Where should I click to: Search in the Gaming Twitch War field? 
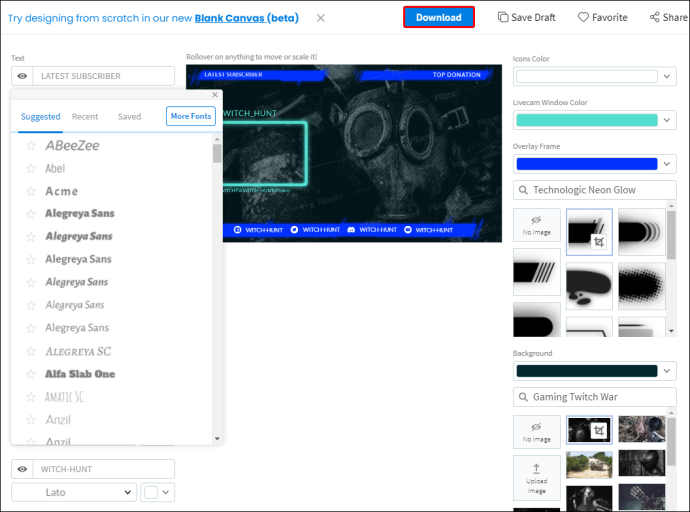595,397
